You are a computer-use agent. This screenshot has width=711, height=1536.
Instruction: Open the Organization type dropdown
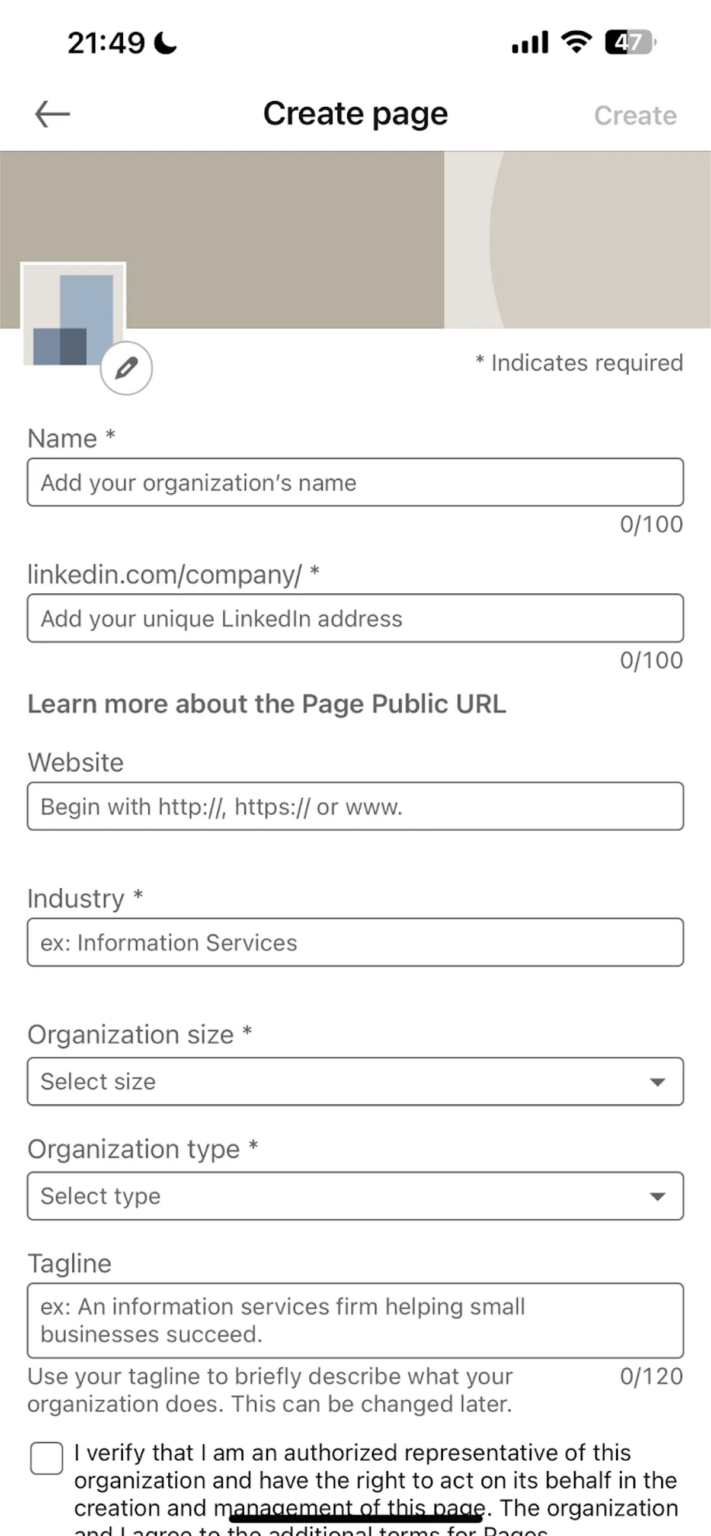355,1196
